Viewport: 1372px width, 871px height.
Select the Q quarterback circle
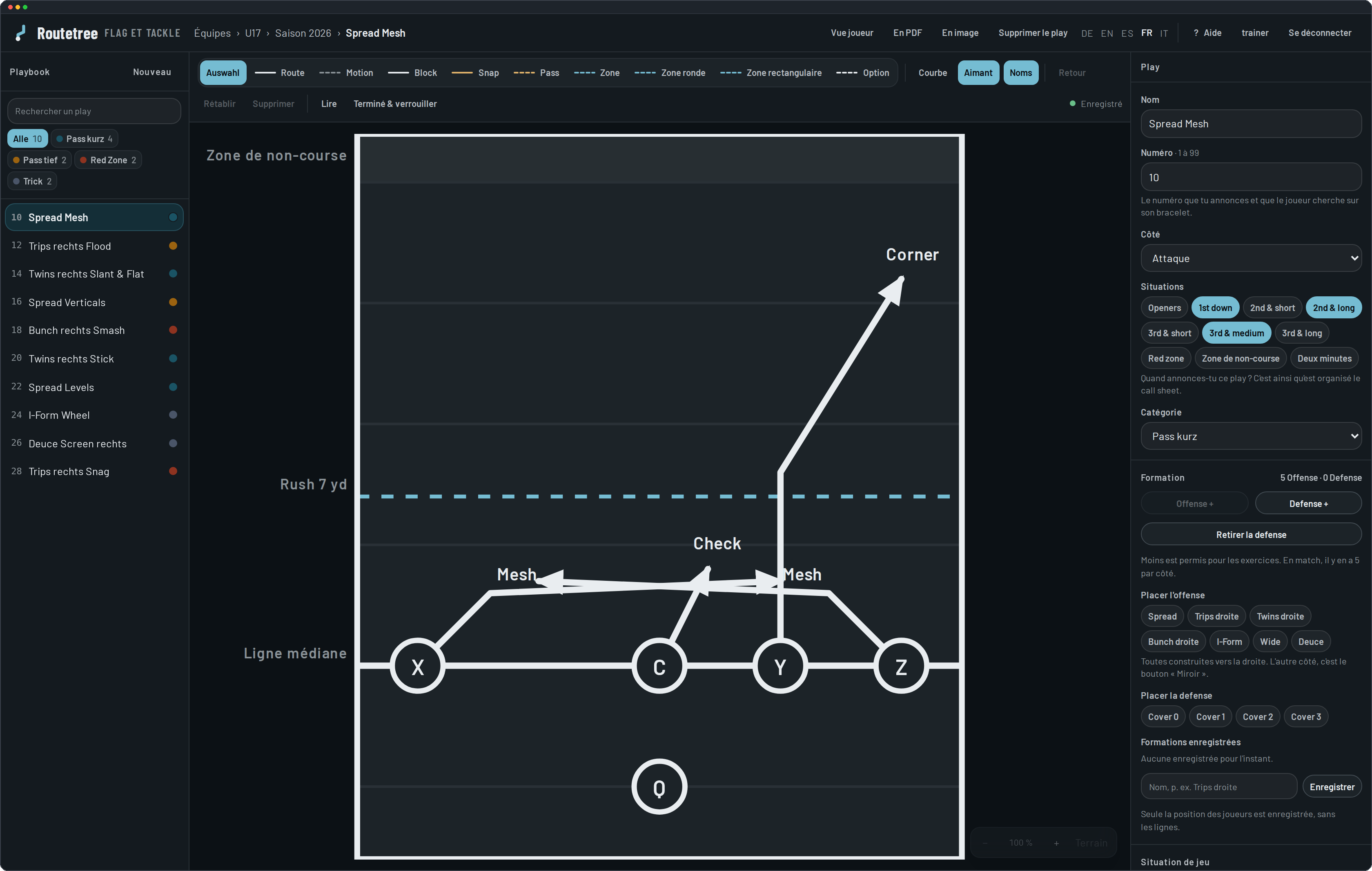[x=659, y=787]
